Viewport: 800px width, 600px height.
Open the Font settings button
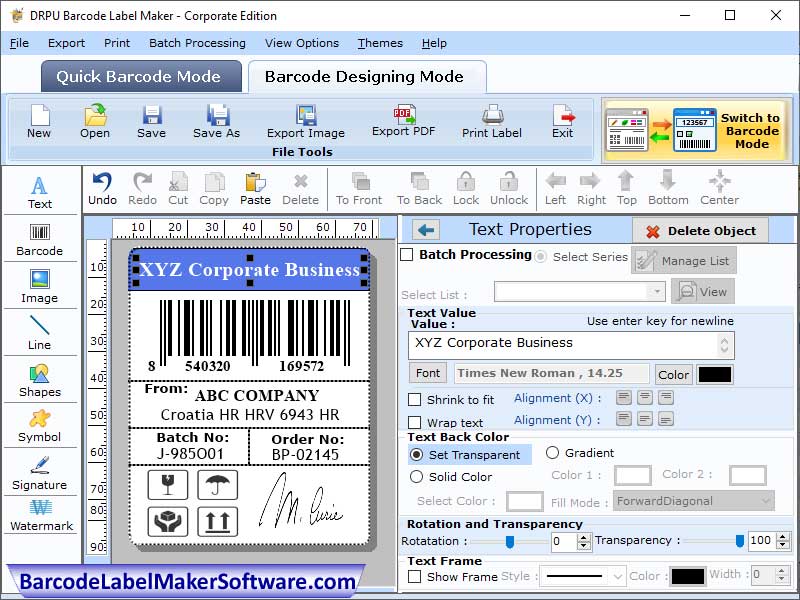[428, 372]
